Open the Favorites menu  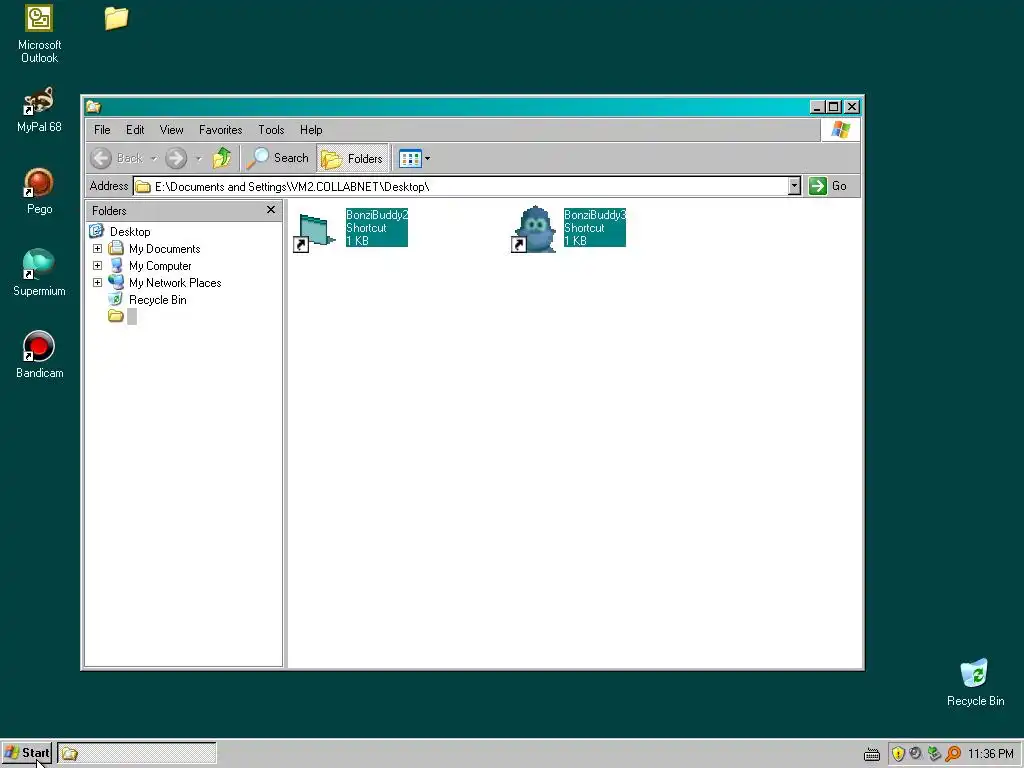click(221, 130)
